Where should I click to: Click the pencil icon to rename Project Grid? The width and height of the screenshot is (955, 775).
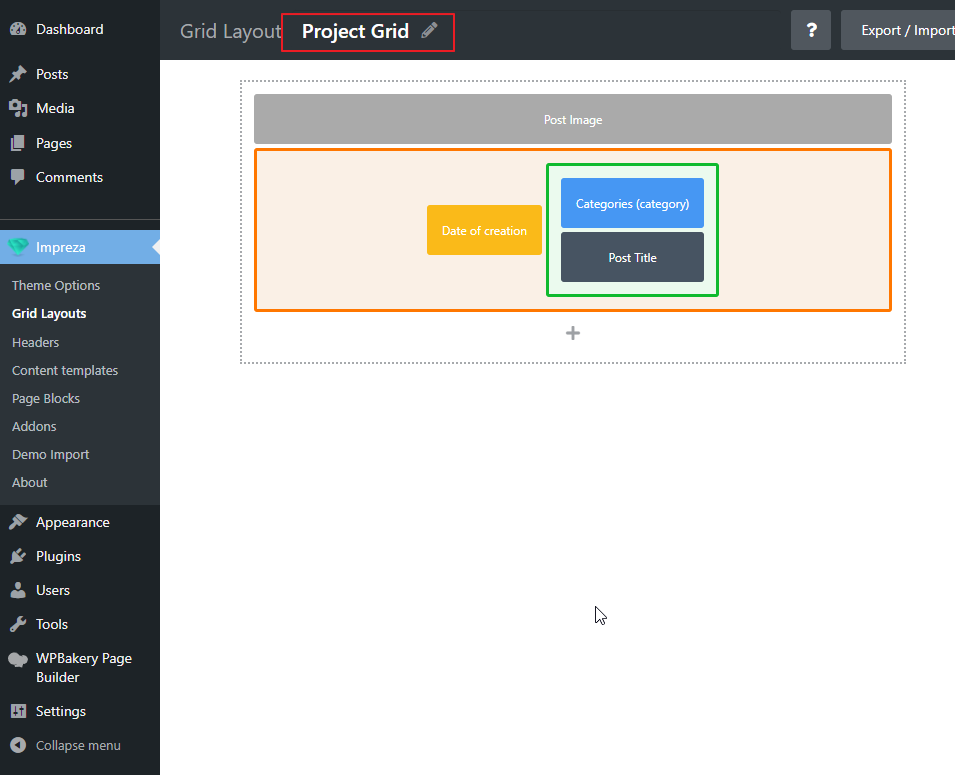(429, 30)
